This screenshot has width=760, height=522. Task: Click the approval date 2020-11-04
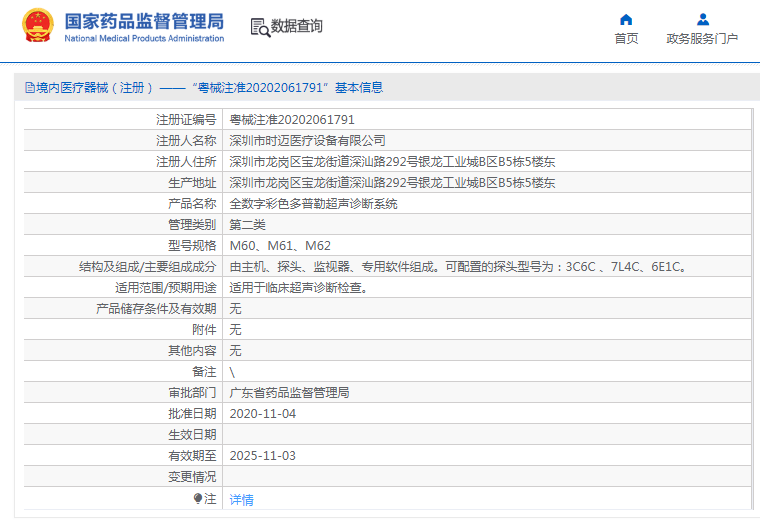262,414
